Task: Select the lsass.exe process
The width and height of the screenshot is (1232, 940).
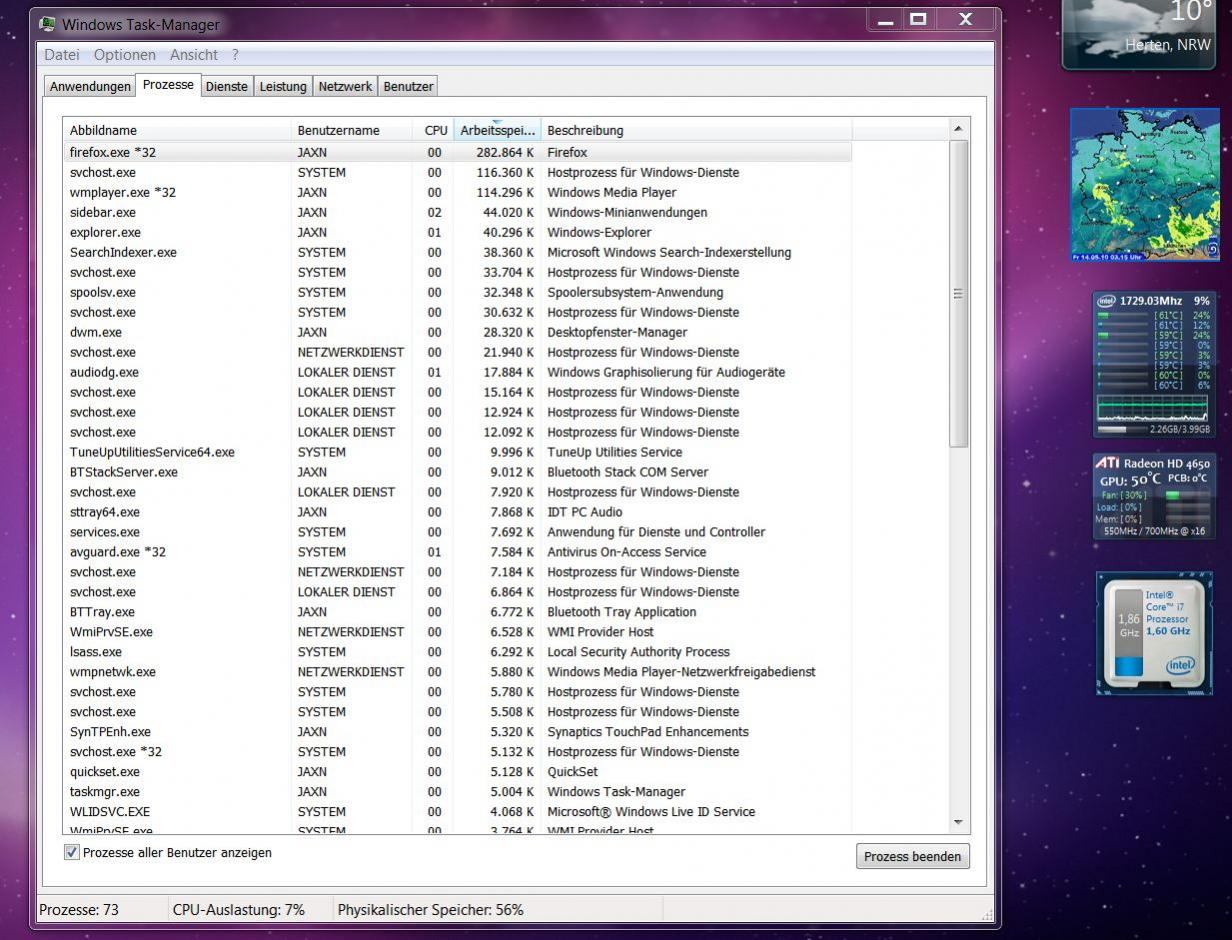Action: click(457, 652)
